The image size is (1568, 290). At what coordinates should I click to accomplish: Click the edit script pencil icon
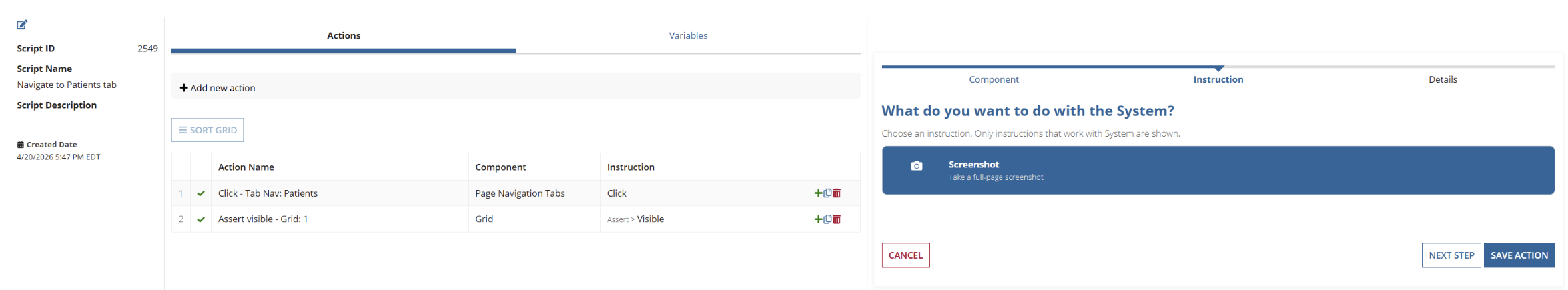[22, 25]
